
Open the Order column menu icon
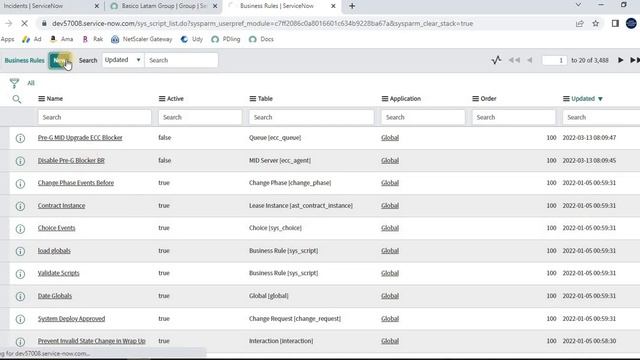476,99
